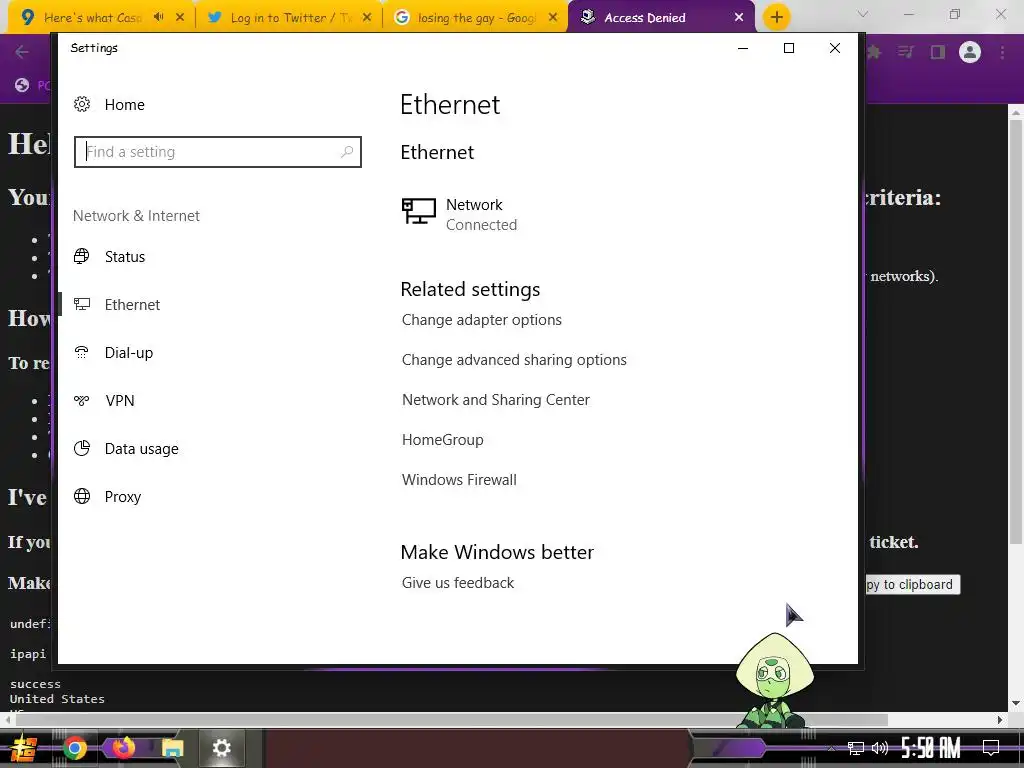Click the browser back arrow
The width and height of the screenshot is (1024, 768).
22,52
